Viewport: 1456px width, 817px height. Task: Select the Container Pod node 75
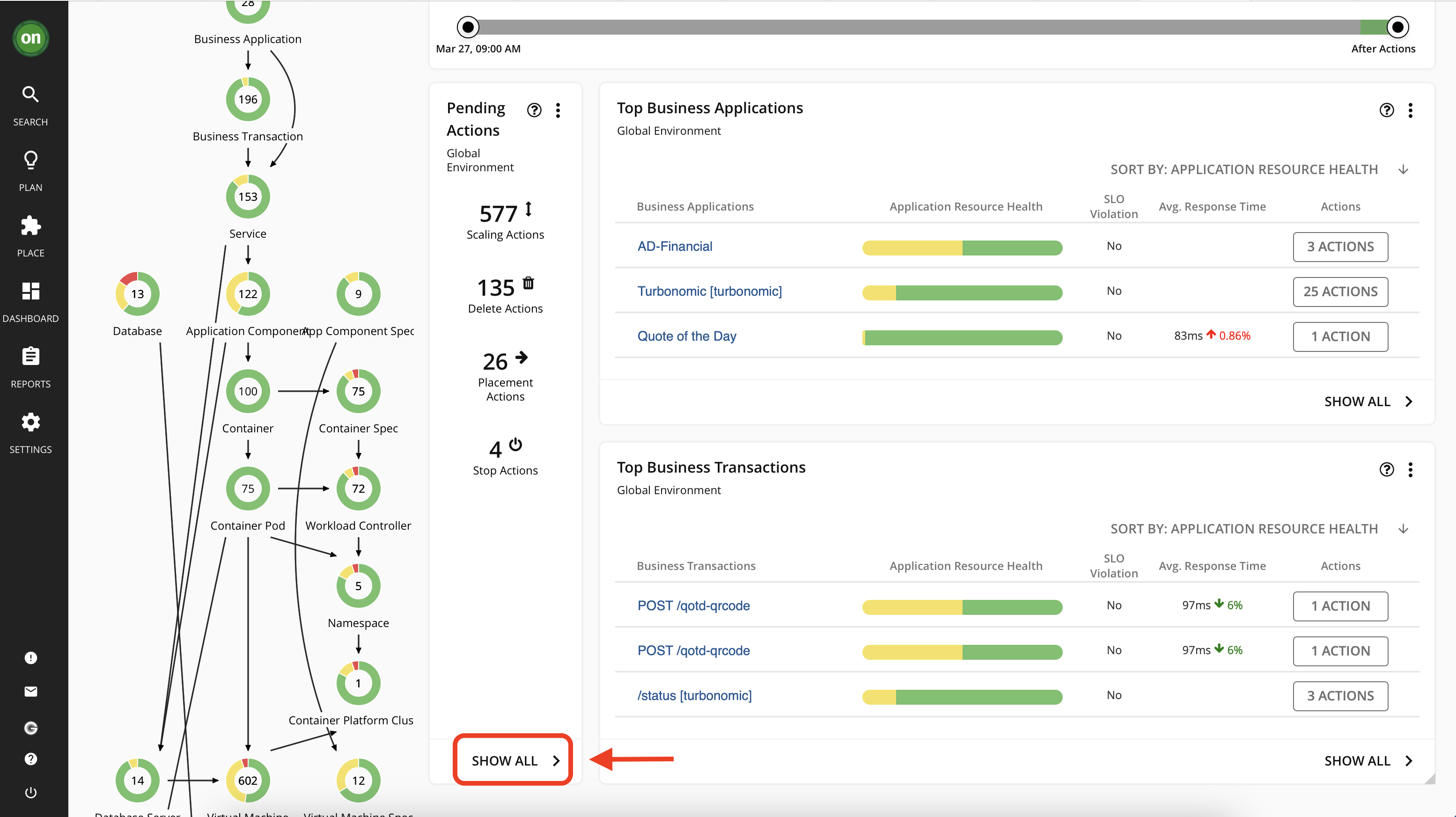tap(248, 488)
